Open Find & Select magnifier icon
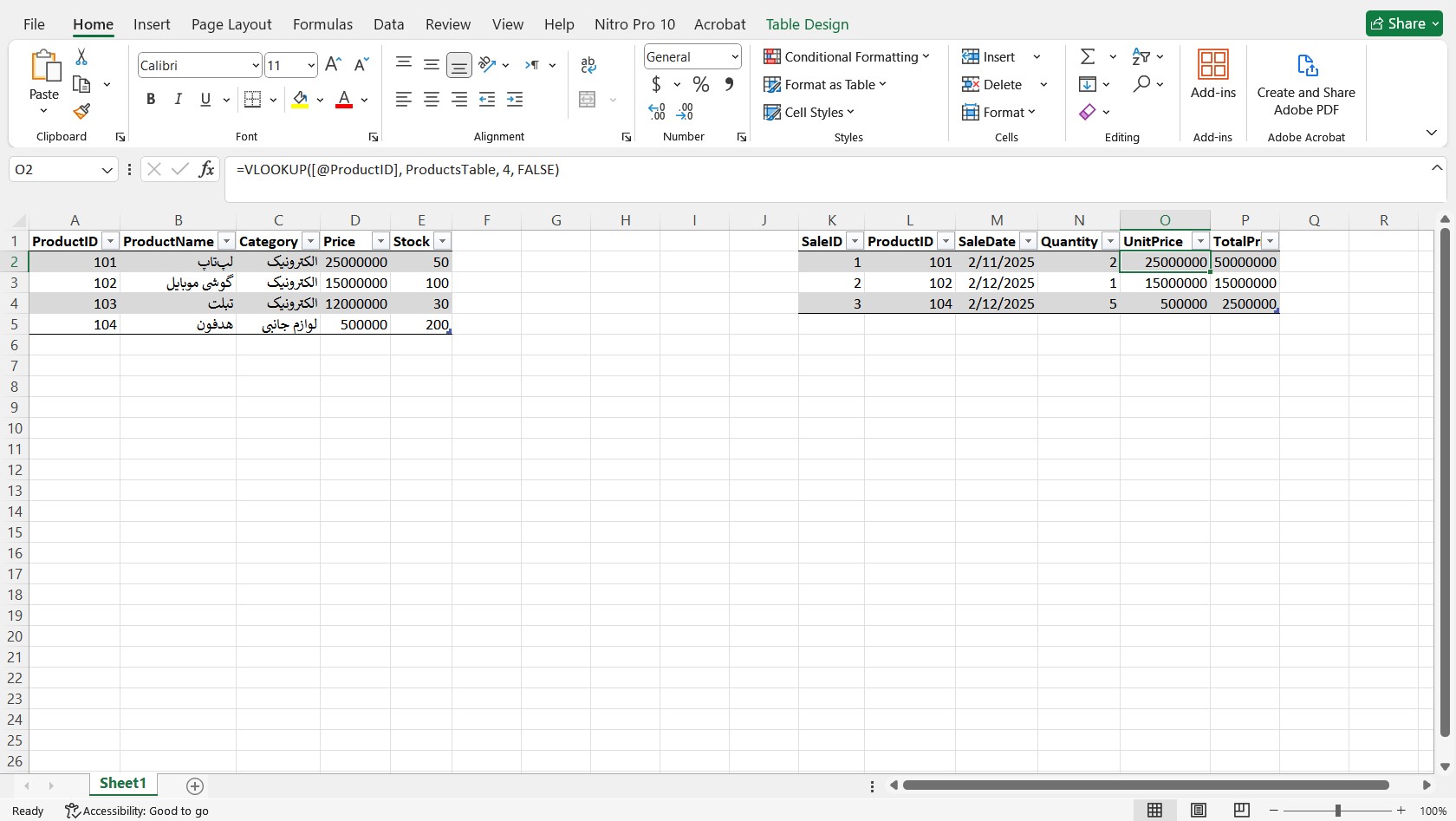1456x821 pixels. (1141, 84)
